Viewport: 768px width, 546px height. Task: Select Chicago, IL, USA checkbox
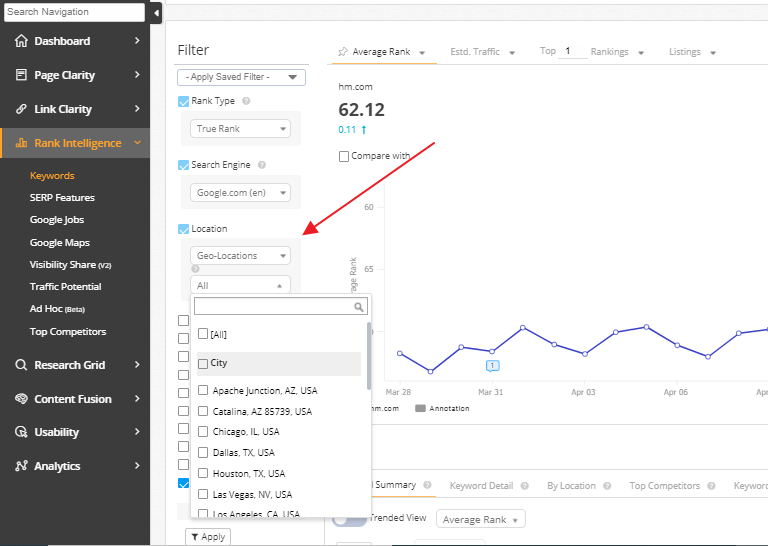[x=203, y=431]
